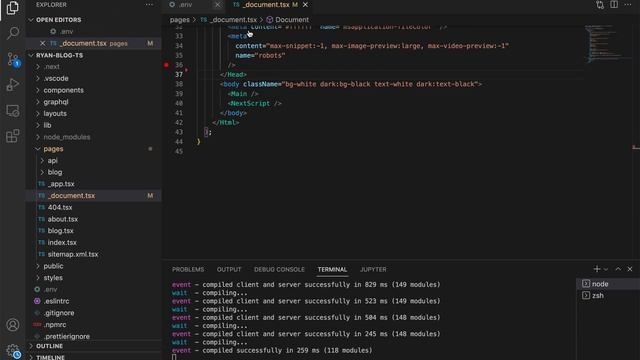Add a new terminal with plus icon

(597, 269)
